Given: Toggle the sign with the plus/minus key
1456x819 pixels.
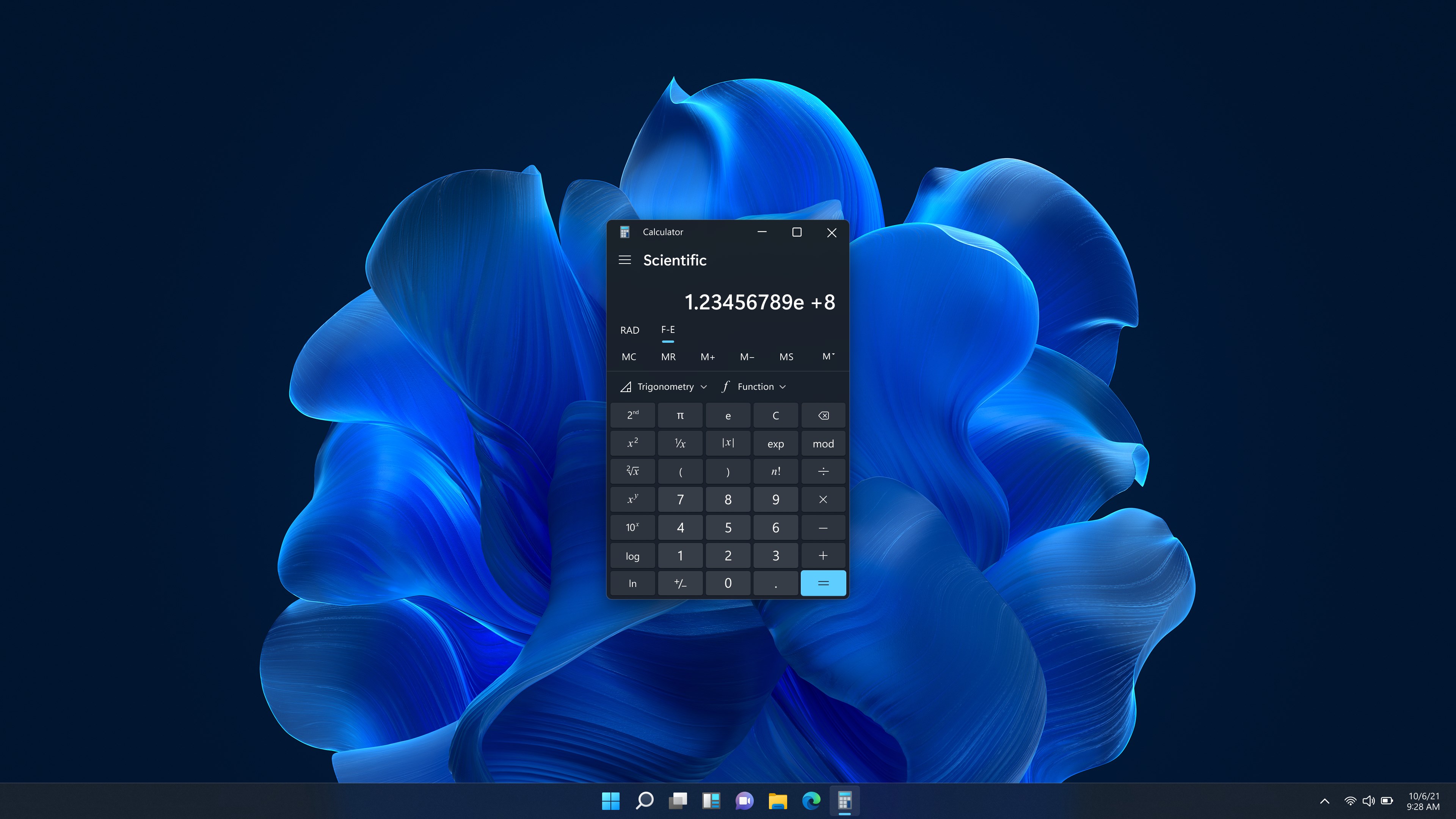Looking at the screenshot, I should [x=680, y=583].
